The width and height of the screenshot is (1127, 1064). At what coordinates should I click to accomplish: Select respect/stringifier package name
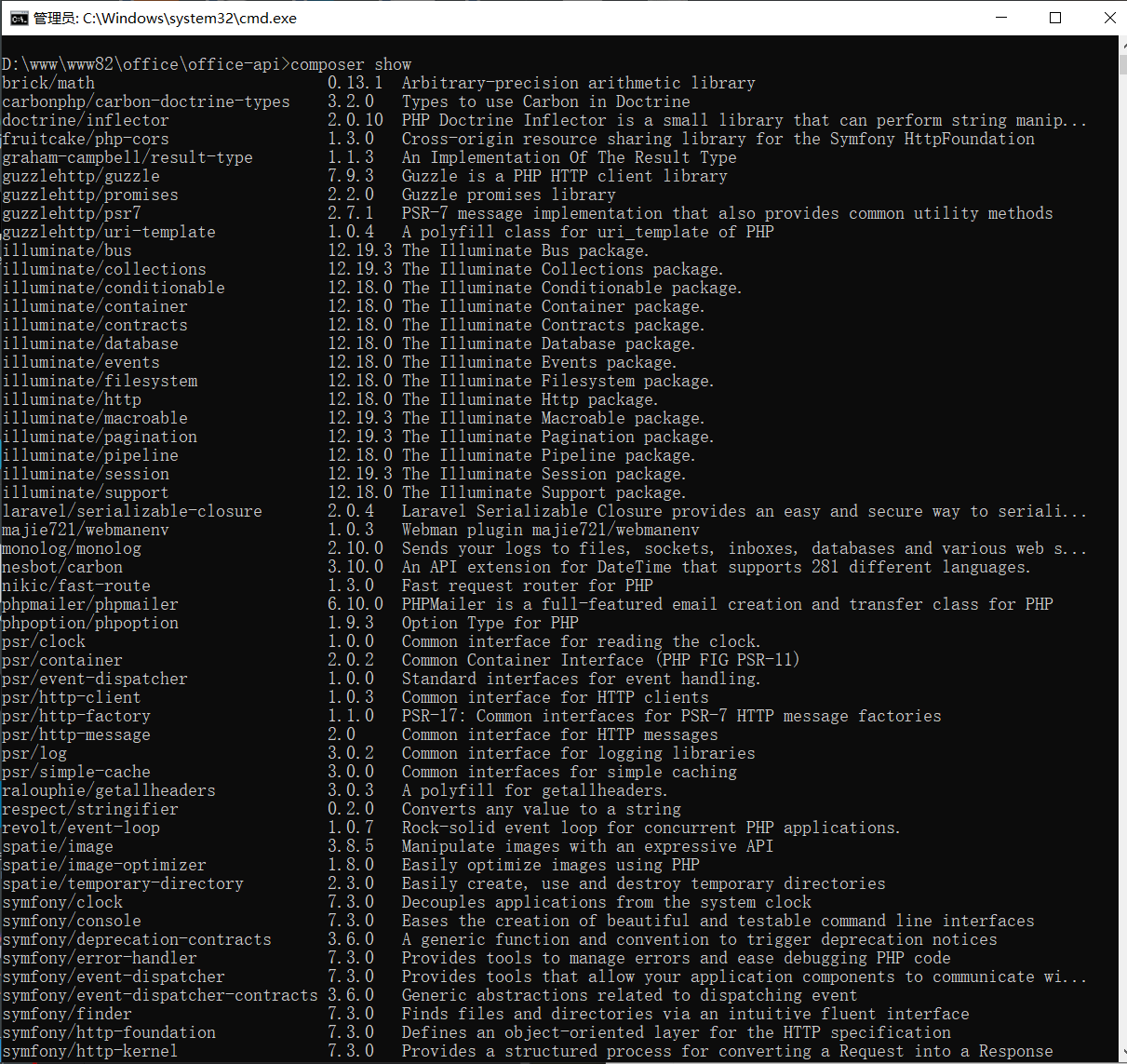pos(90,809)
